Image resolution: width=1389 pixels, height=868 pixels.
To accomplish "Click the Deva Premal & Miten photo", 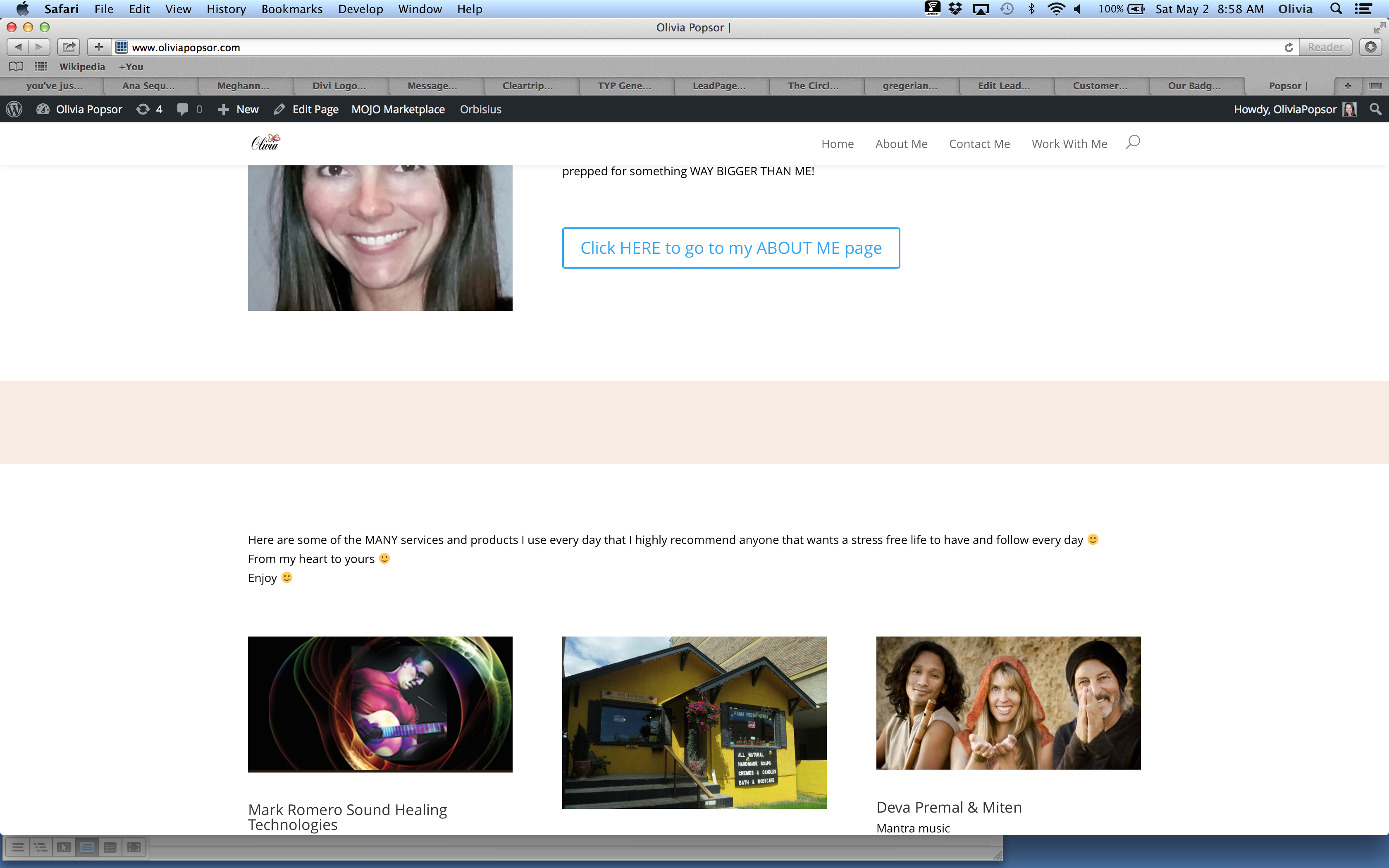I will (x=1008, y=703).
